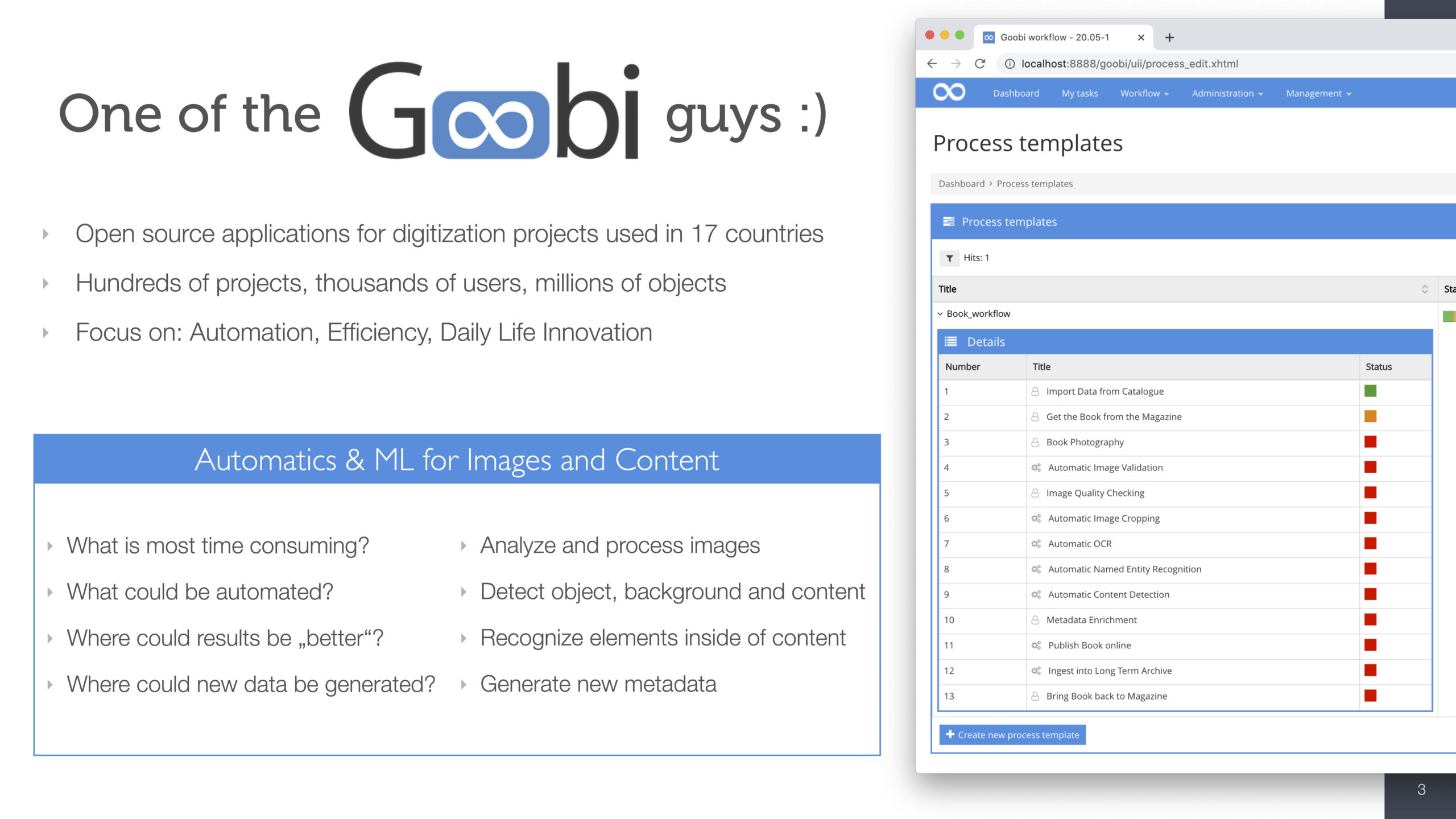Click gears icon for Automatic Image Validation

(x=1036, y=468)
